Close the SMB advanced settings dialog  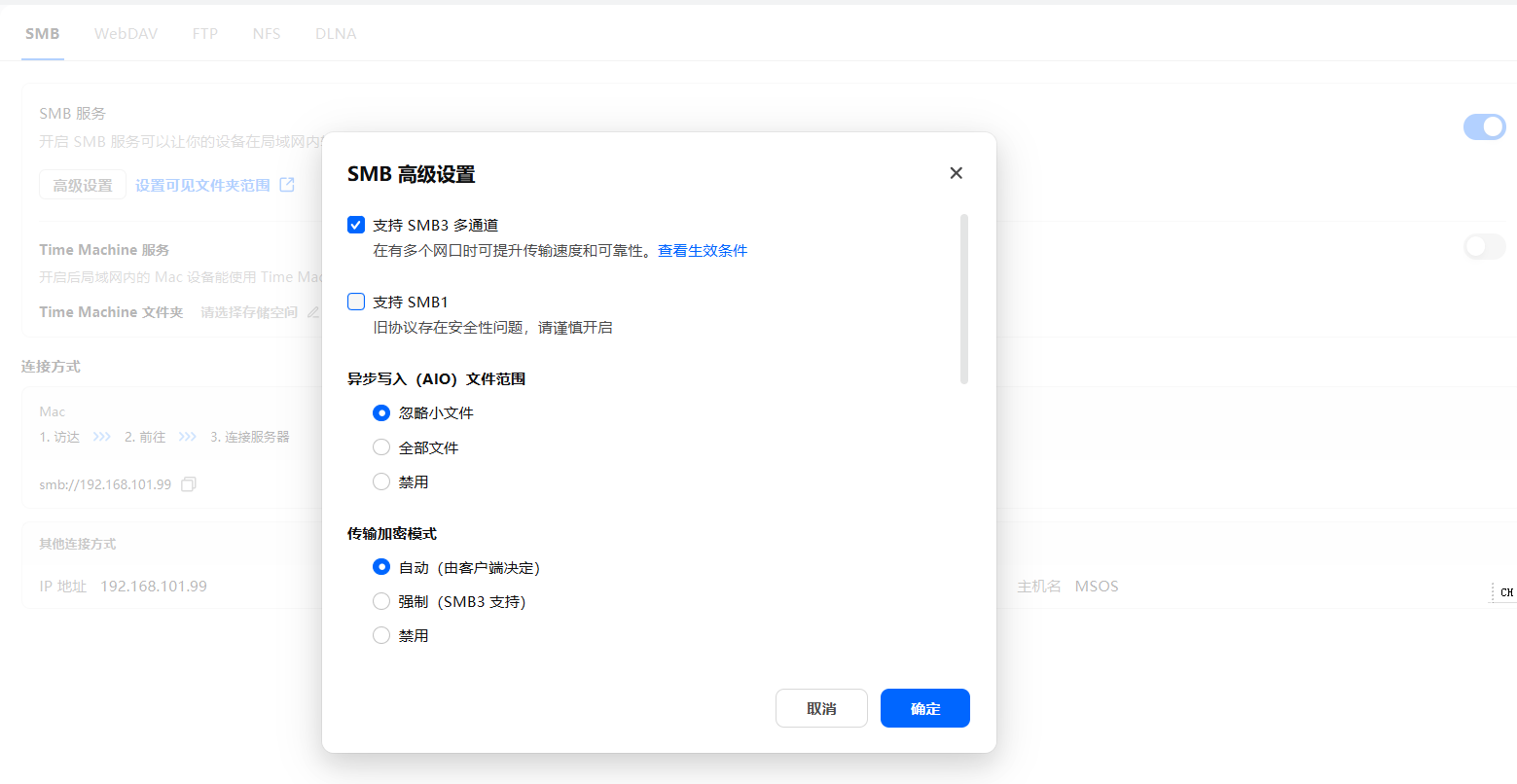pyautogui.click(x=956, y=173)
